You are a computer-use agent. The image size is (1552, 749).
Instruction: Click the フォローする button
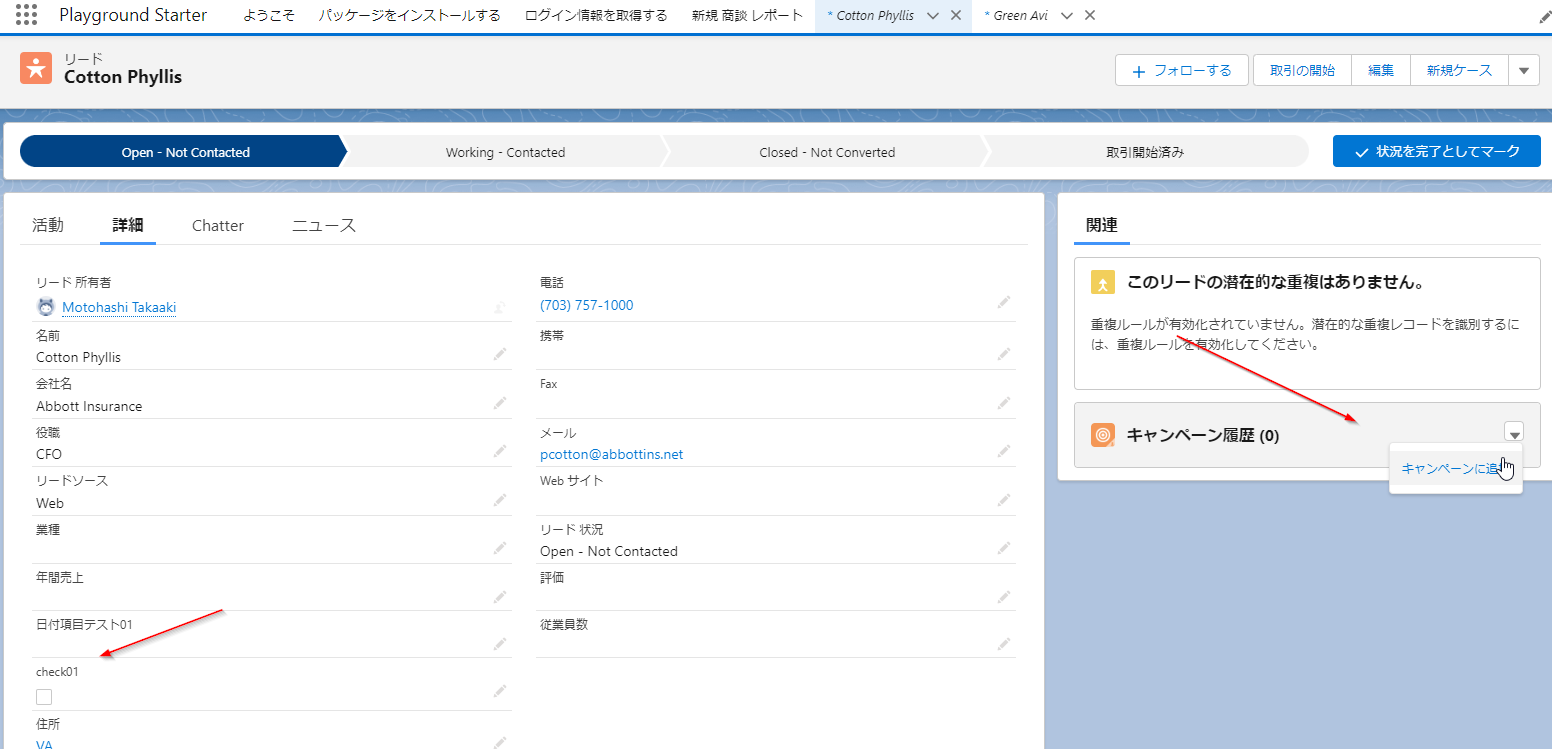pos(1182,70)
